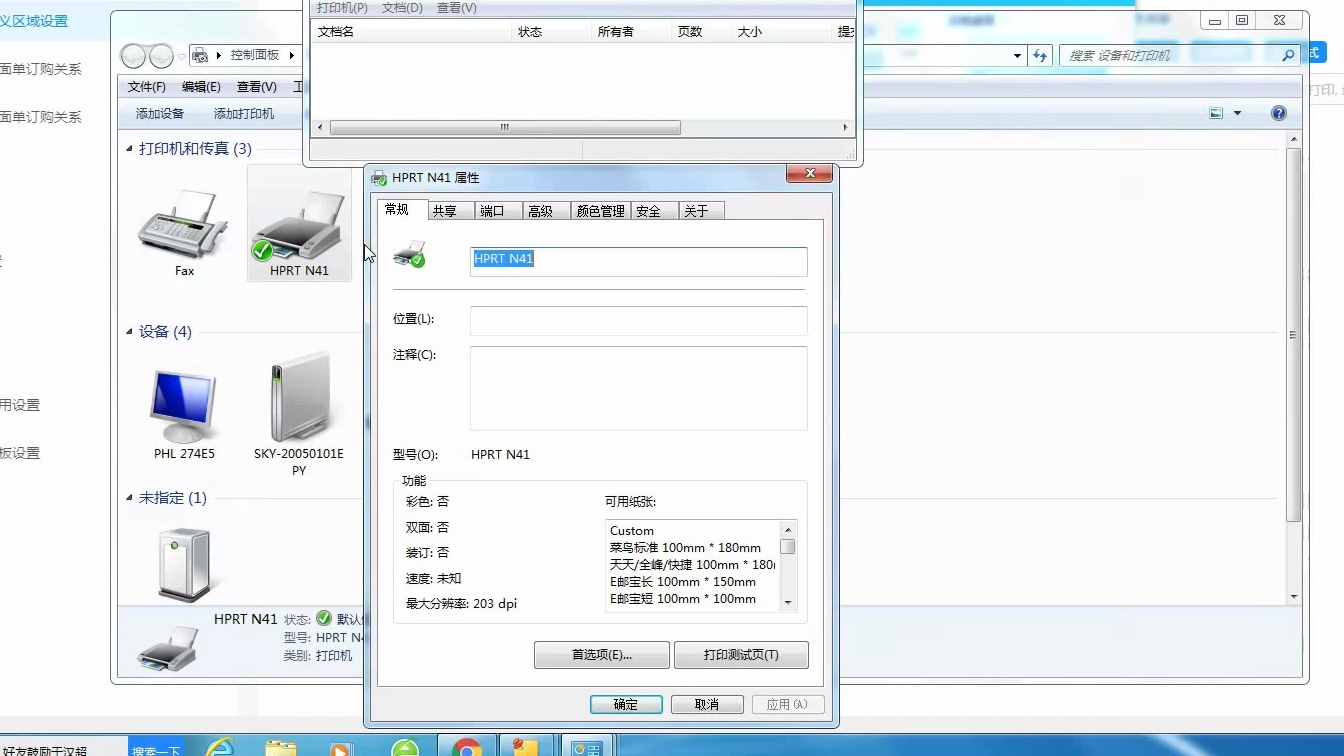
Task: Collapse the 设备 (4) group
Action: (x=129, y=332)
